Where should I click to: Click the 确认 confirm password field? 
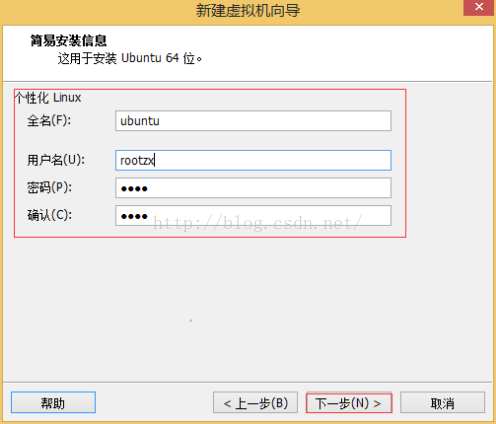click(253, 216)
